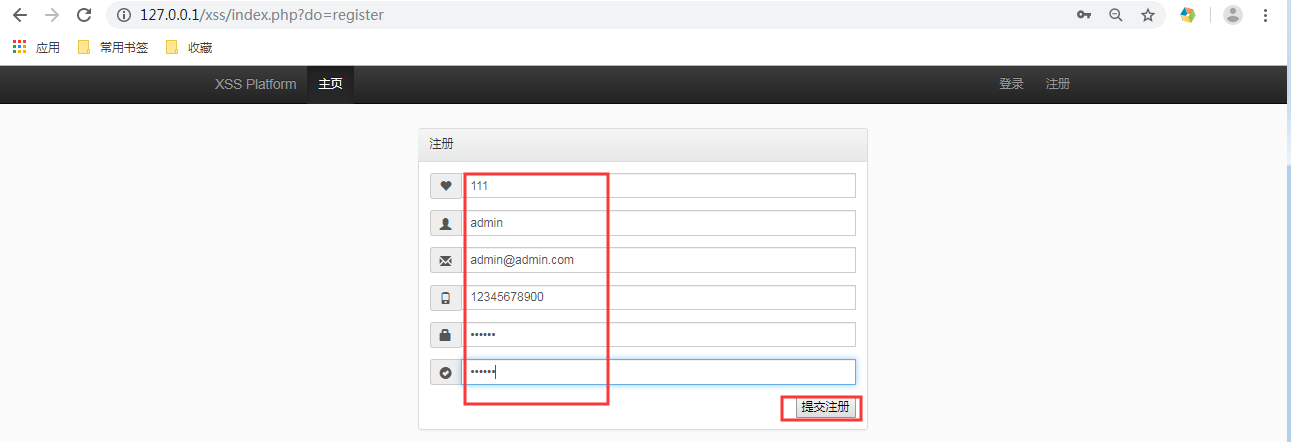The image size is (1291, 442).
Task: Click the field containing admin@admin.com
Action: [658, 260]
